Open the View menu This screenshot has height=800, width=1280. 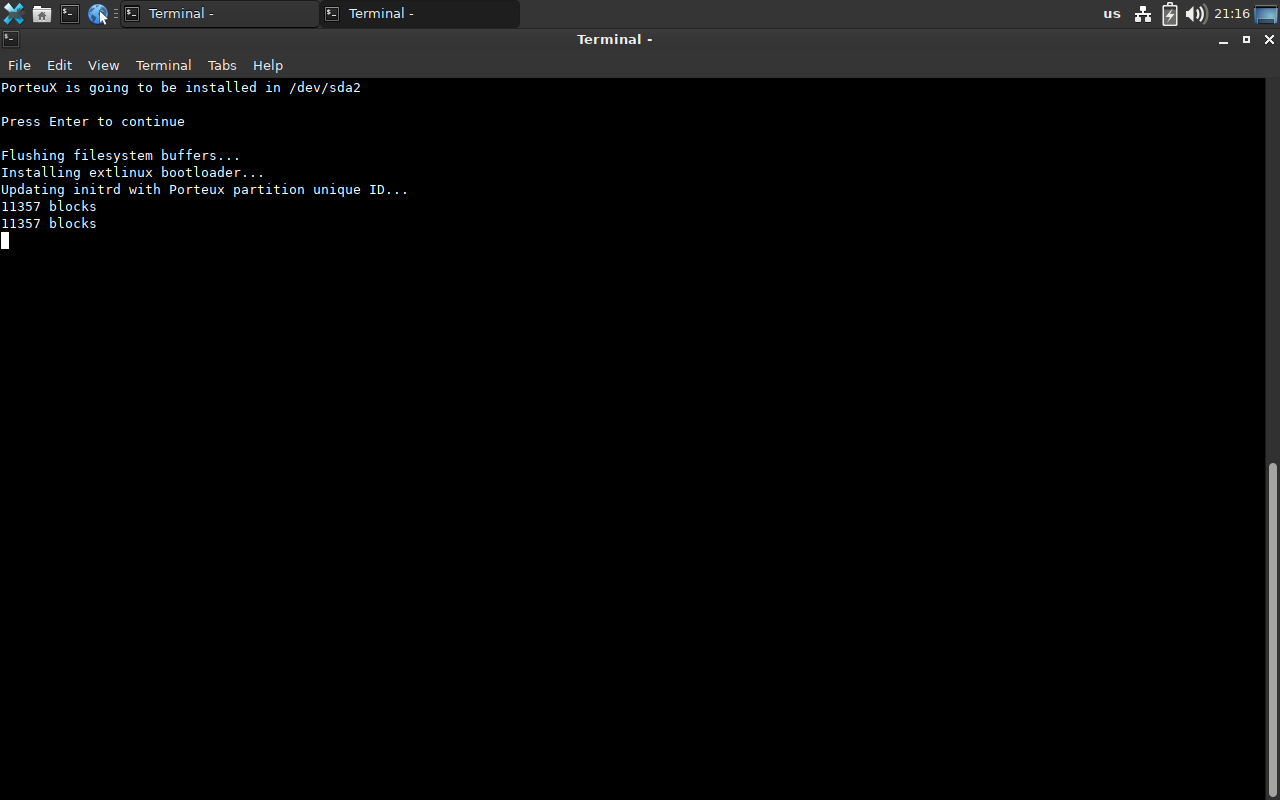[103, 65]
